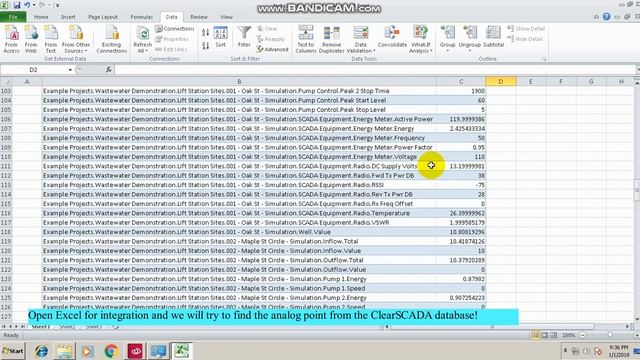Image resolution: width=640 pixels, height=360 pixels.
Task: Select column D header
Action: pos(500,82)
